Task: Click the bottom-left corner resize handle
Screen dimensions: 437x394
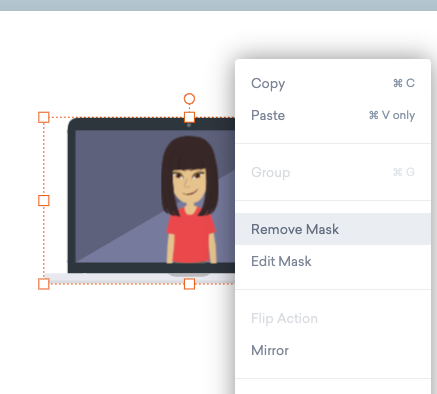Action: pyautogui.click(x=44, y=284)
